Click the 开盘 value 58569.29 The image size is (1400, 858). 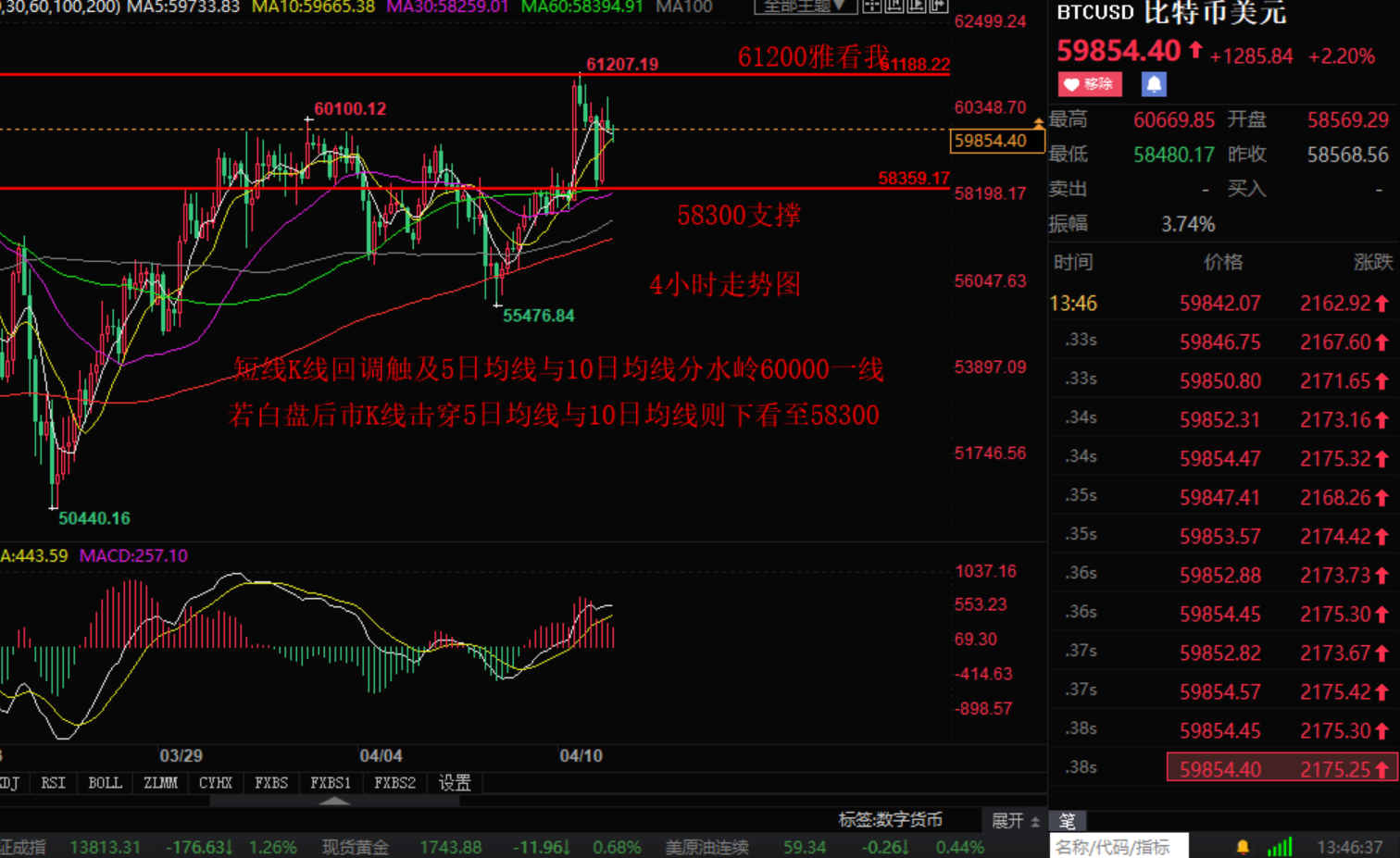point(1348,119)
